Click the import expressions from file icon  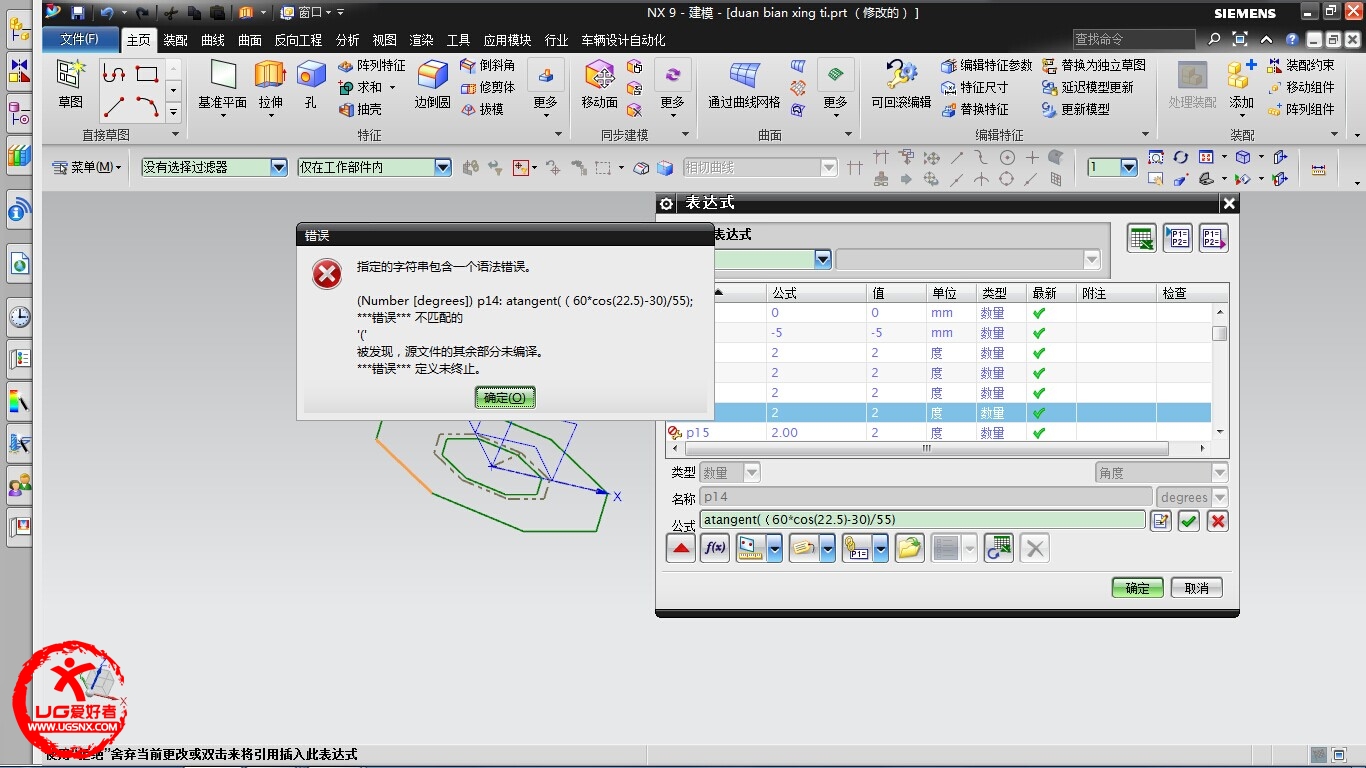tap(1178, 238)
